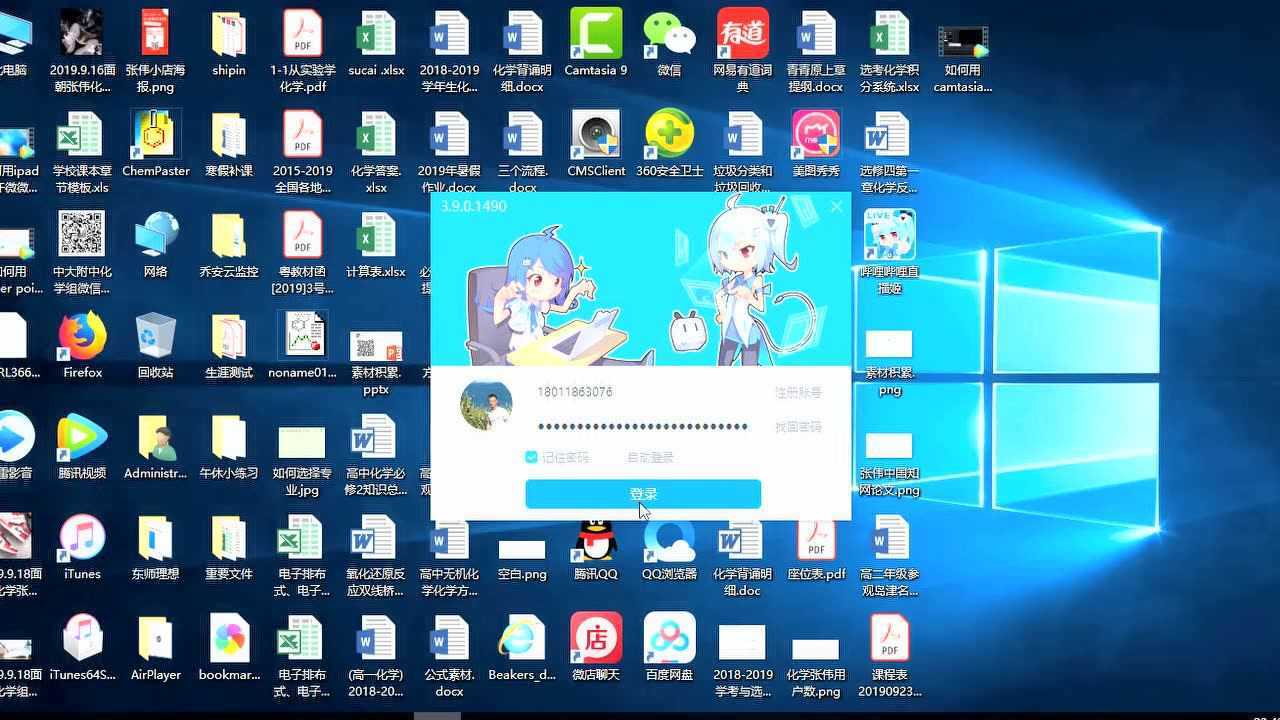The image size is (1280, 720).
Task: Open the Camtasia 9 desktop shortcut
Action: tap(596, 43)
